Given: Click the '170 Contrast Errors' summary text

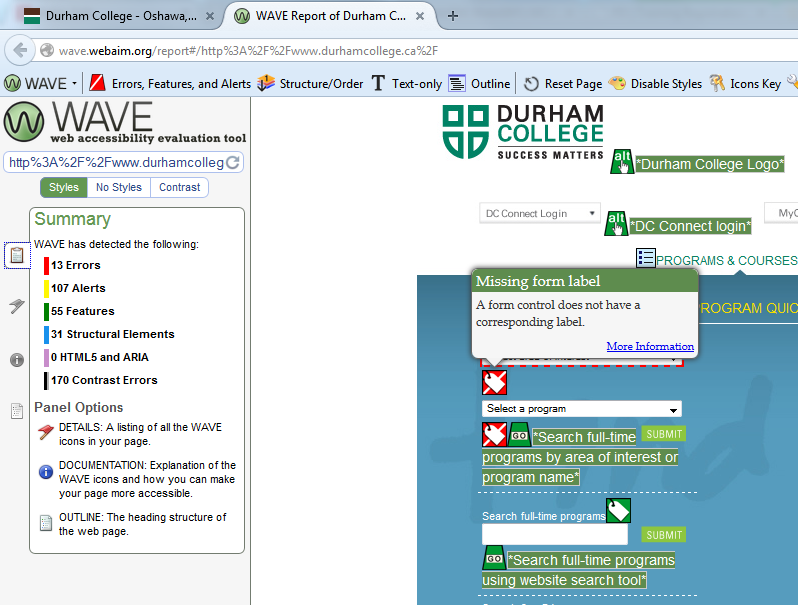Looking at the screenshot, I should 104,380.
